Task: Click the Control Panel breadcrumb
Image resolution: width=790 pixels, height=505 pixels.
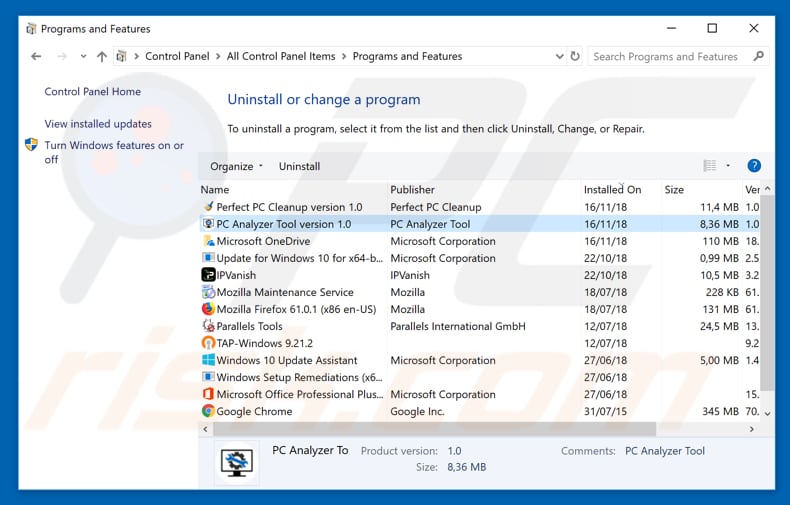Action: (x=177, y=56)
